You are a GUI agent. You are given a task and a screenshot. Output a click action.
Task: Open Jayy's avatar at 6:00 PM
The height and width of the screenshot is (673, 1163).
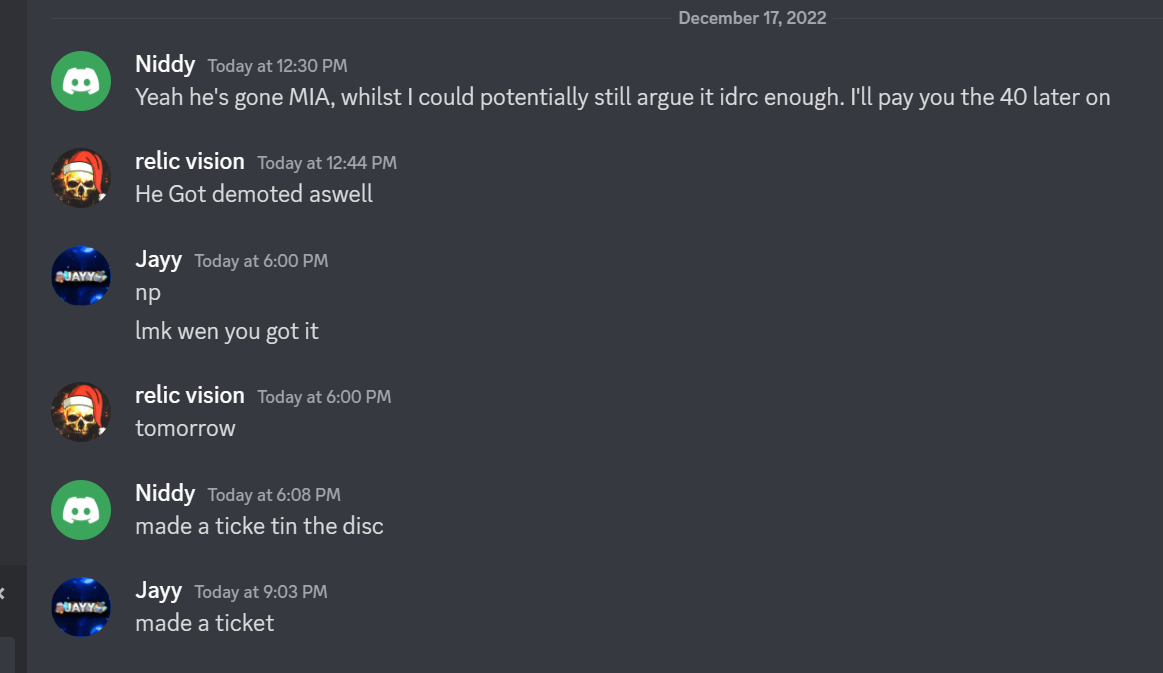[x=81, y=276]
